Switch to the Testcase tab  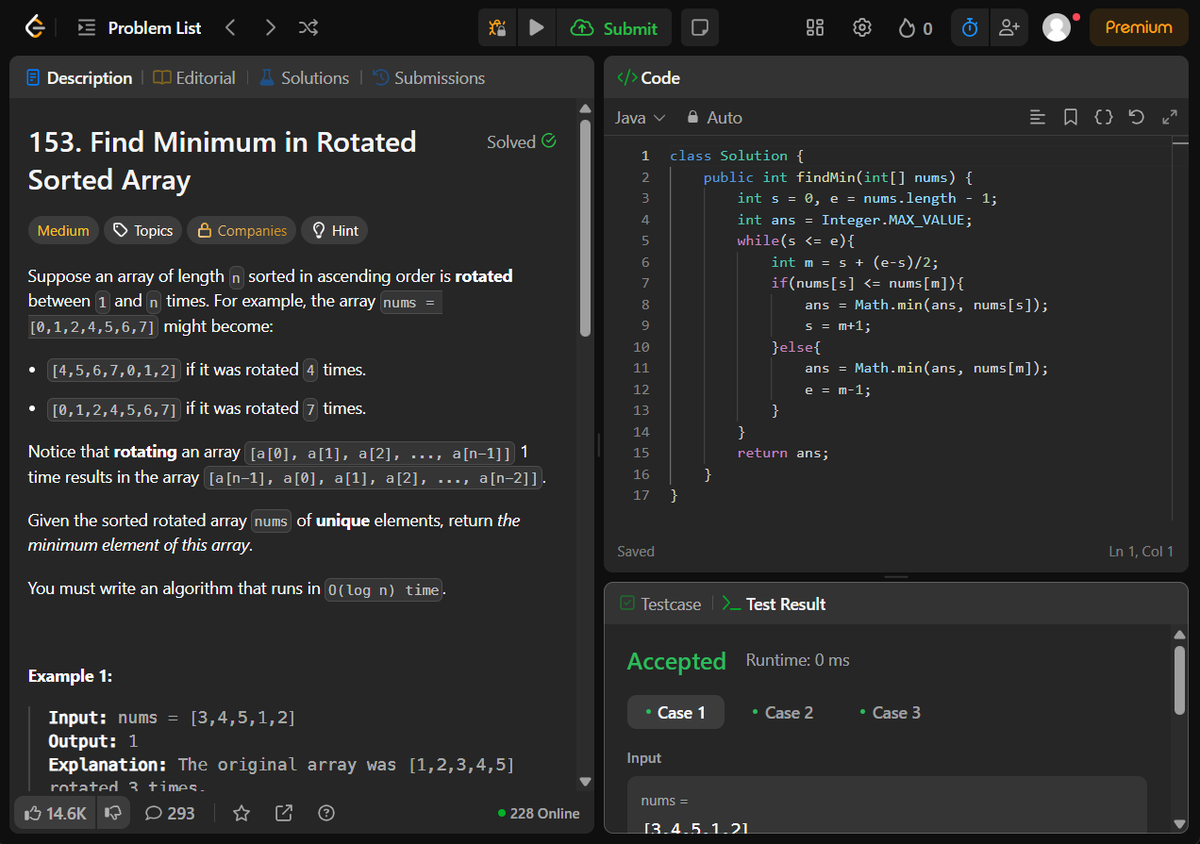pyautogui.click(x=660, y=604)
